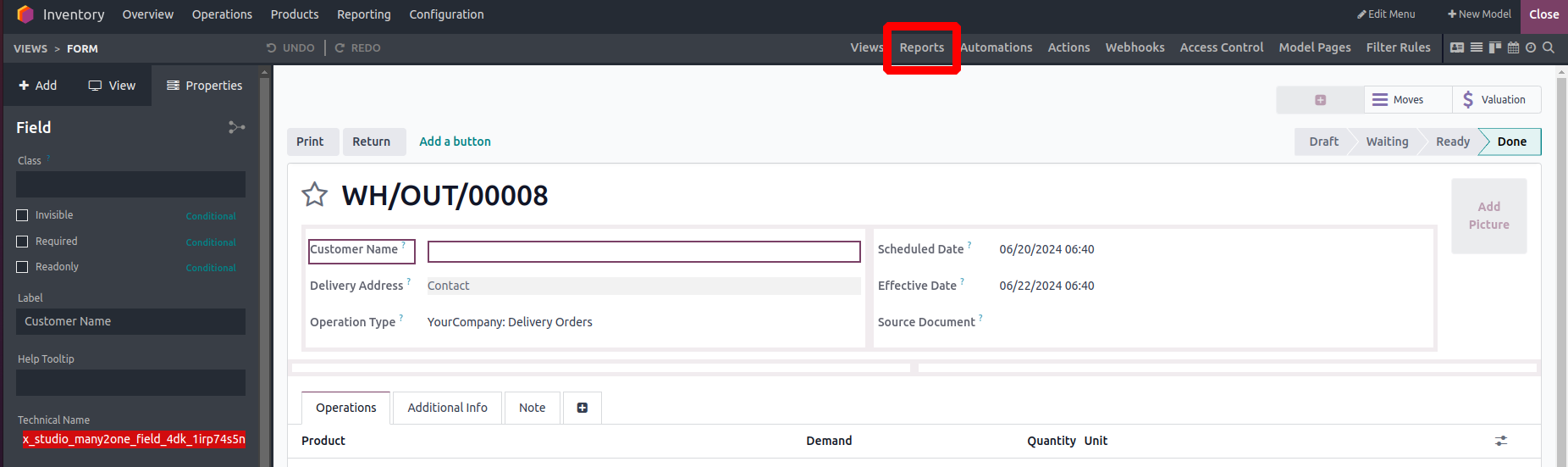1568x467 pixels.
Task: Open the Configuration menu
Action: click(447, 14)
